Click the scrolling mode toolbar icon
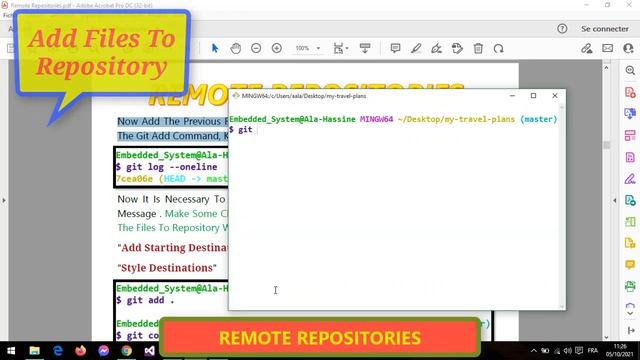Image resolution: width=640 pixels, height=360 pixels. coord(365,48)
